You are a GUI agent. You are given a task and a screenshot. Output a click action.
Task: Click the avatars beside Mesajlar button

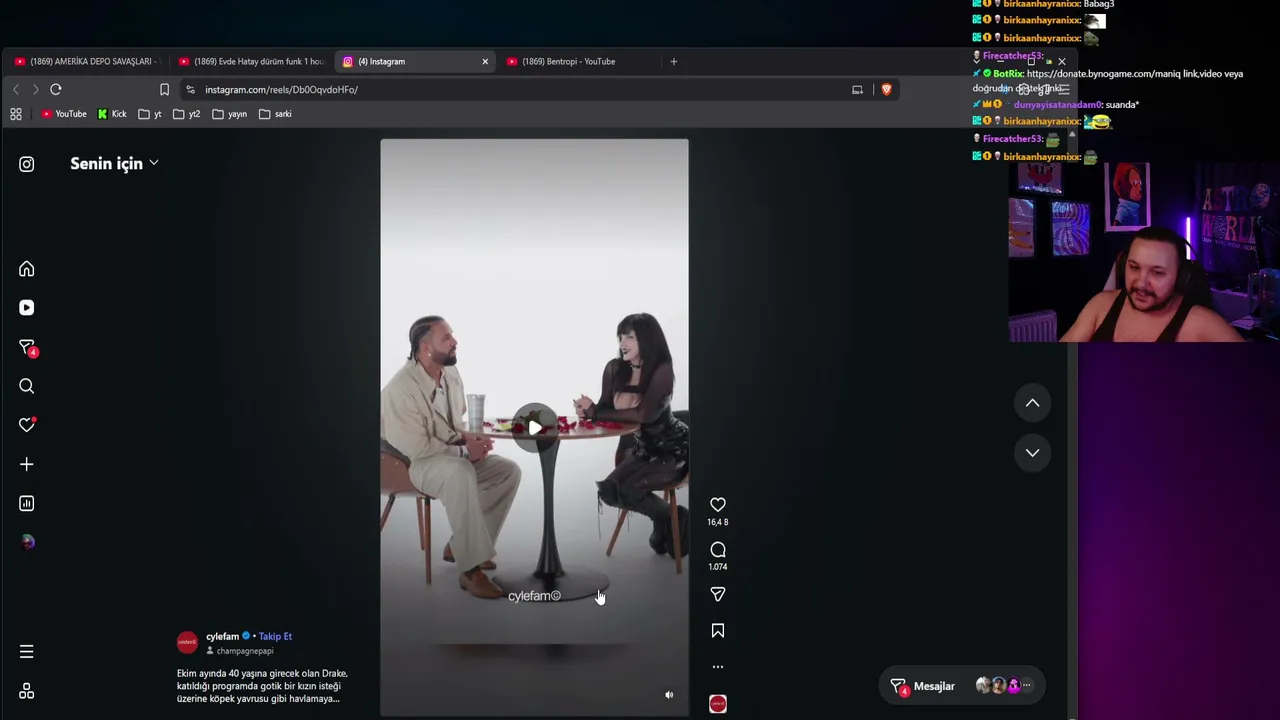point(1004,686)
